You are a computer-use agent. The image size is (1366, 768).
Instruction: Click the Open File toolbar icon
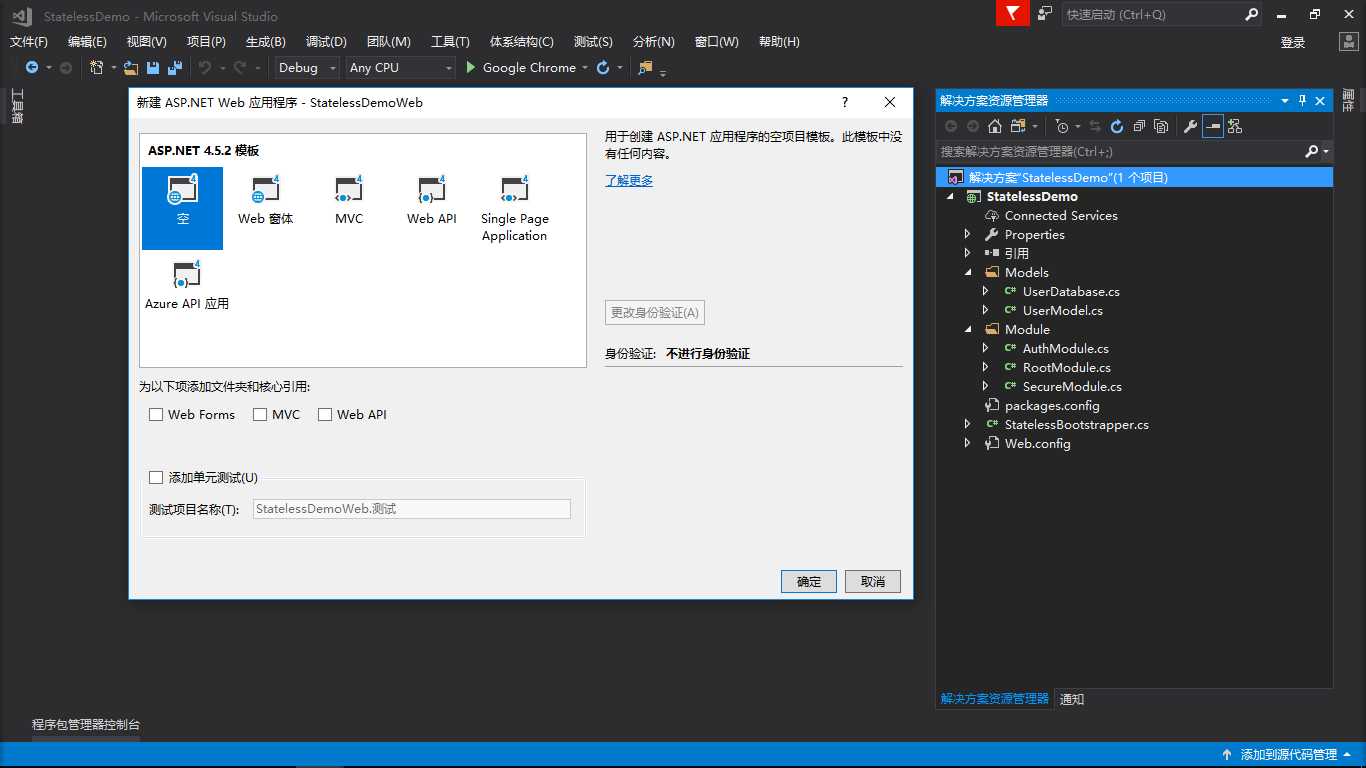pyautogui.click(x=132, y=68)
